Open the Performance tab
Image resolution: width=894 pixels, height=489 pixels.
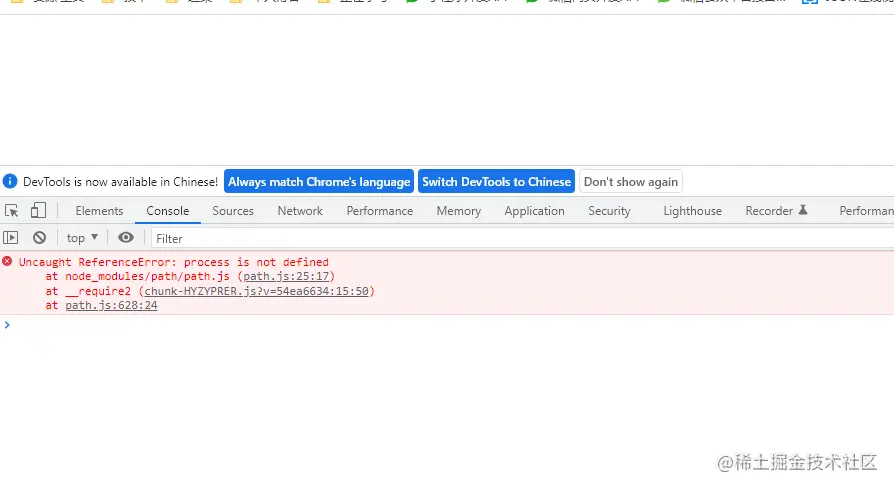[380, 211]
